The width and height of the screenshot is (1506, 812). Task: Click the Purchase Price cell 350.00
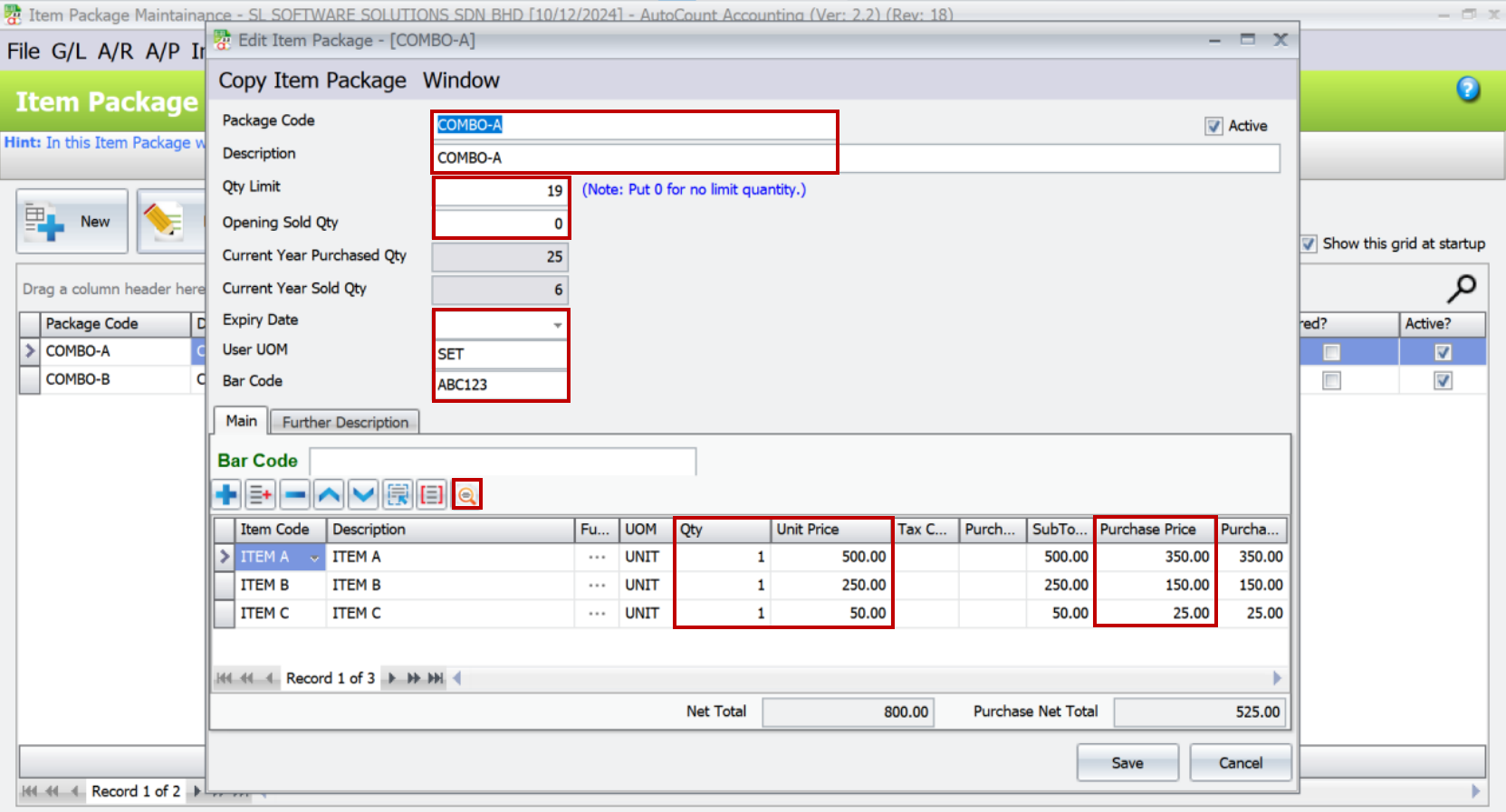1155,557
